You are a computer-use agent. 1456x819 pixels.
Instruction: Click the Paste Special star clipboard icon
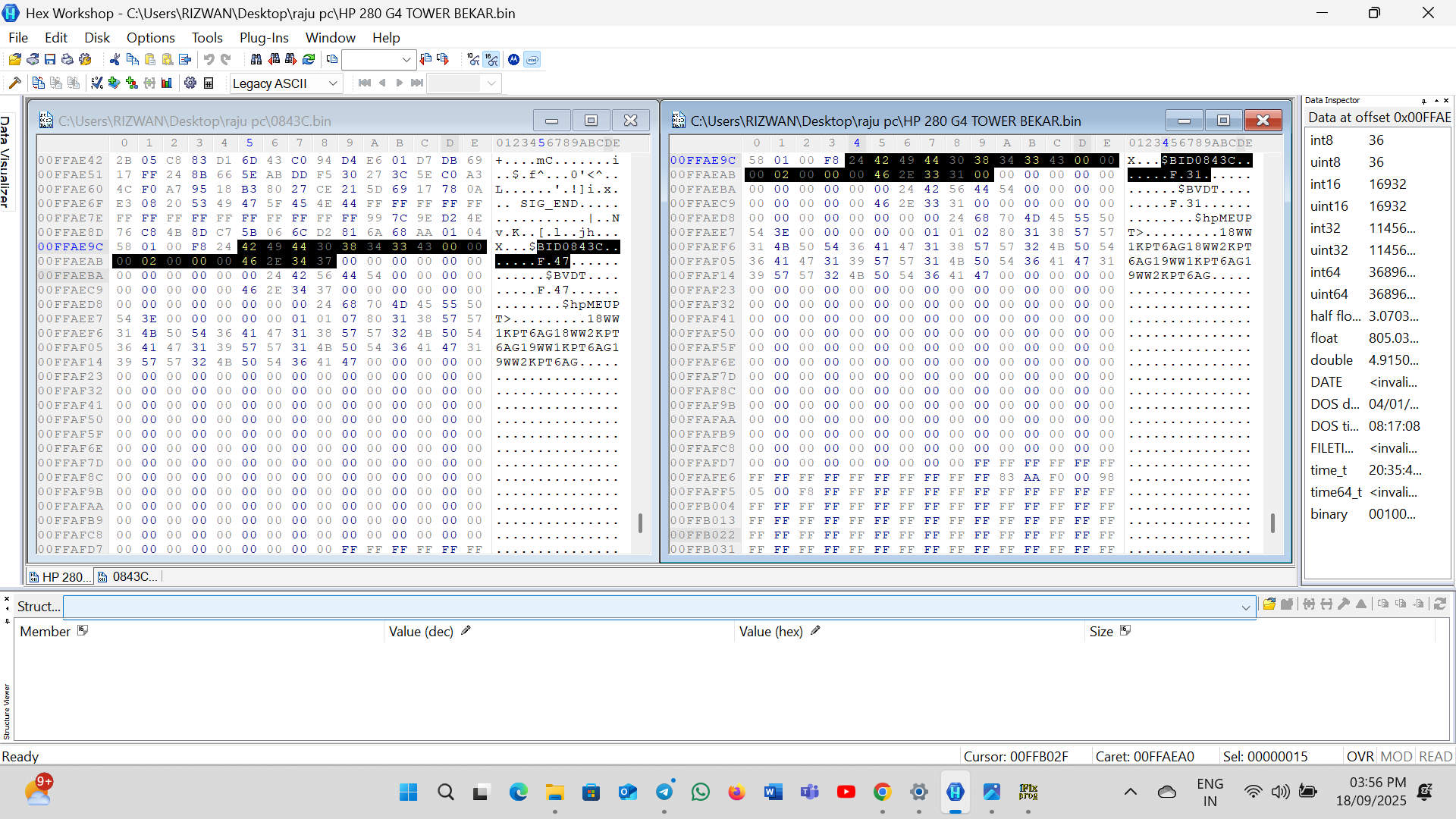pyautogui.click(x=167, y=59)
